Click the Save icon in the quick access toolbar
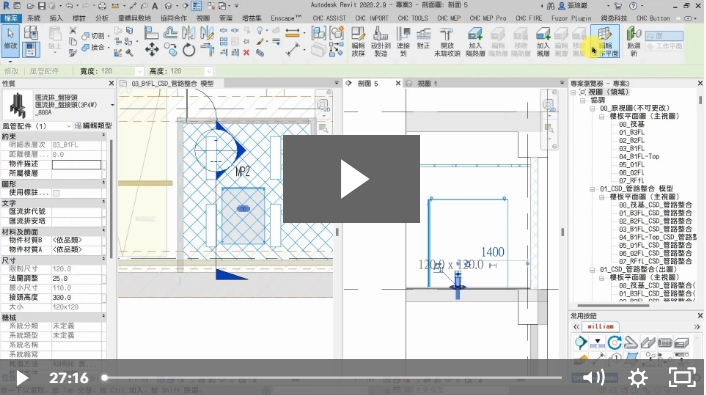This screenshot has width=706, height=395. coord(41,6)
